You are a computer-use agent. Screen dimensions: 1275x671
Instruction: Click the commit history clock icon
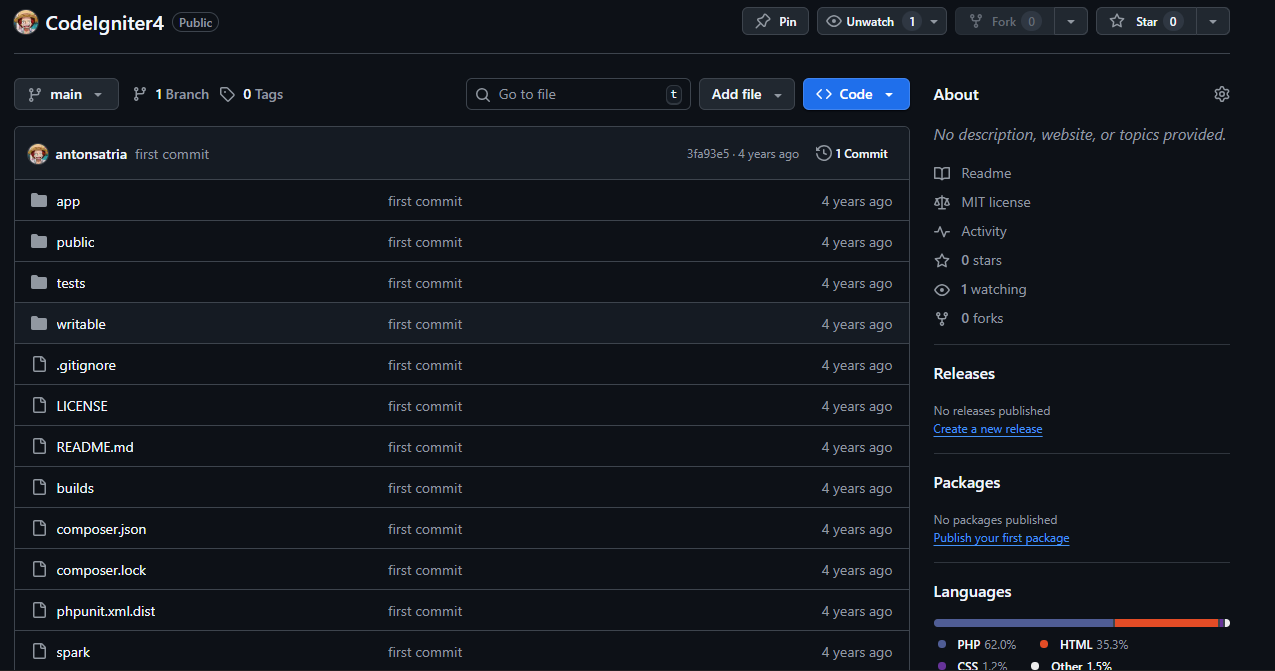[x=823, y=153]
